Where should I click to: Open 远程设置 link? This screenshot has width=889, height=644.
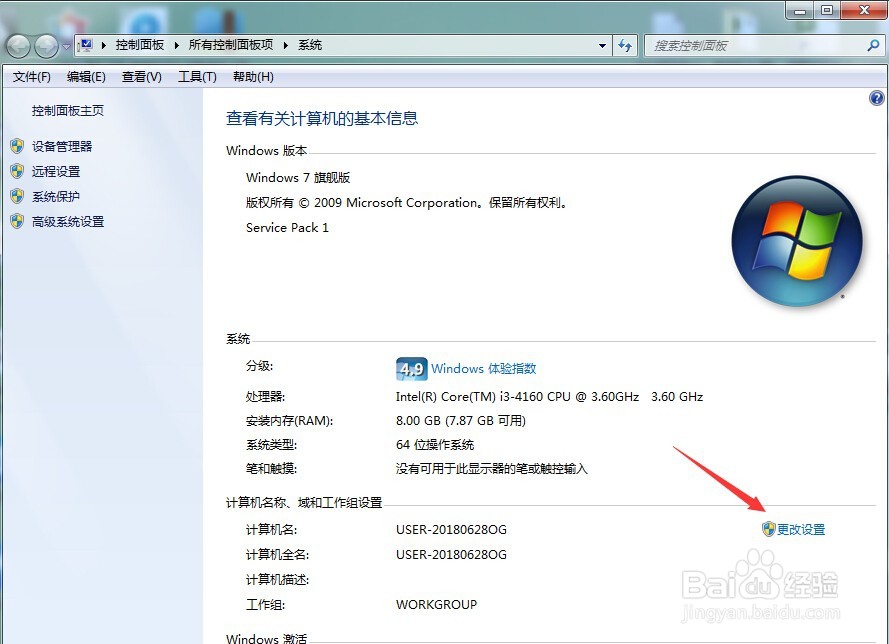[x=56, y=171]
